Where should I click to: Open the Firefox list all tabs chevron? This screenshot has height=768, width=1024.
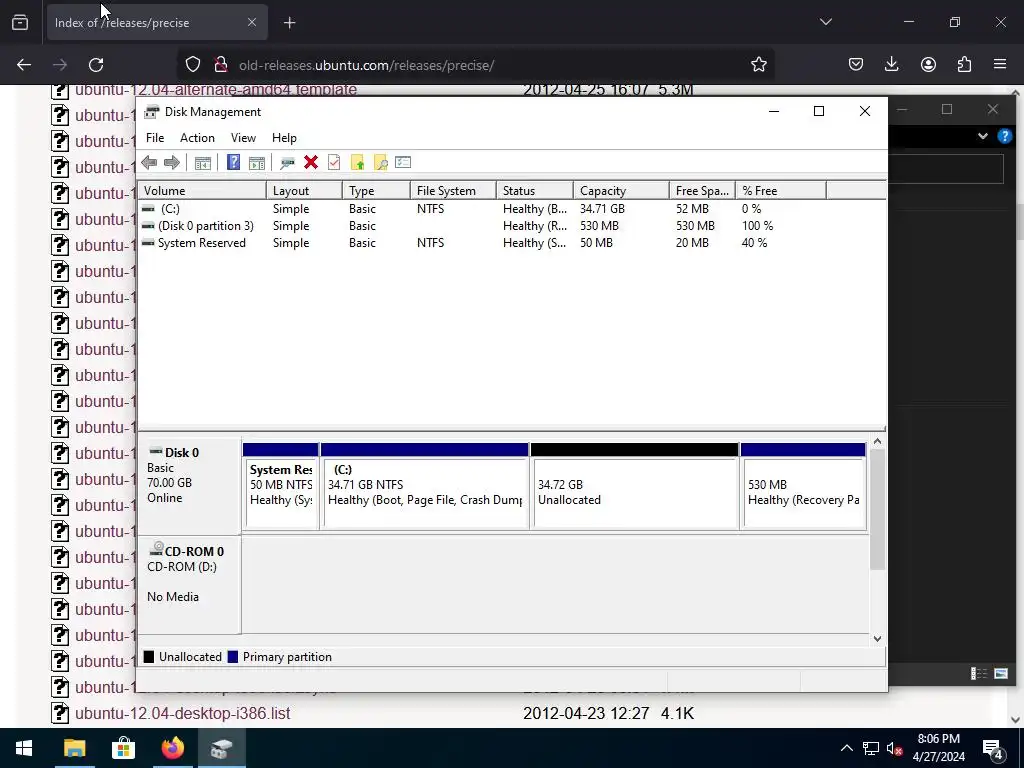(x=825, y=22)
